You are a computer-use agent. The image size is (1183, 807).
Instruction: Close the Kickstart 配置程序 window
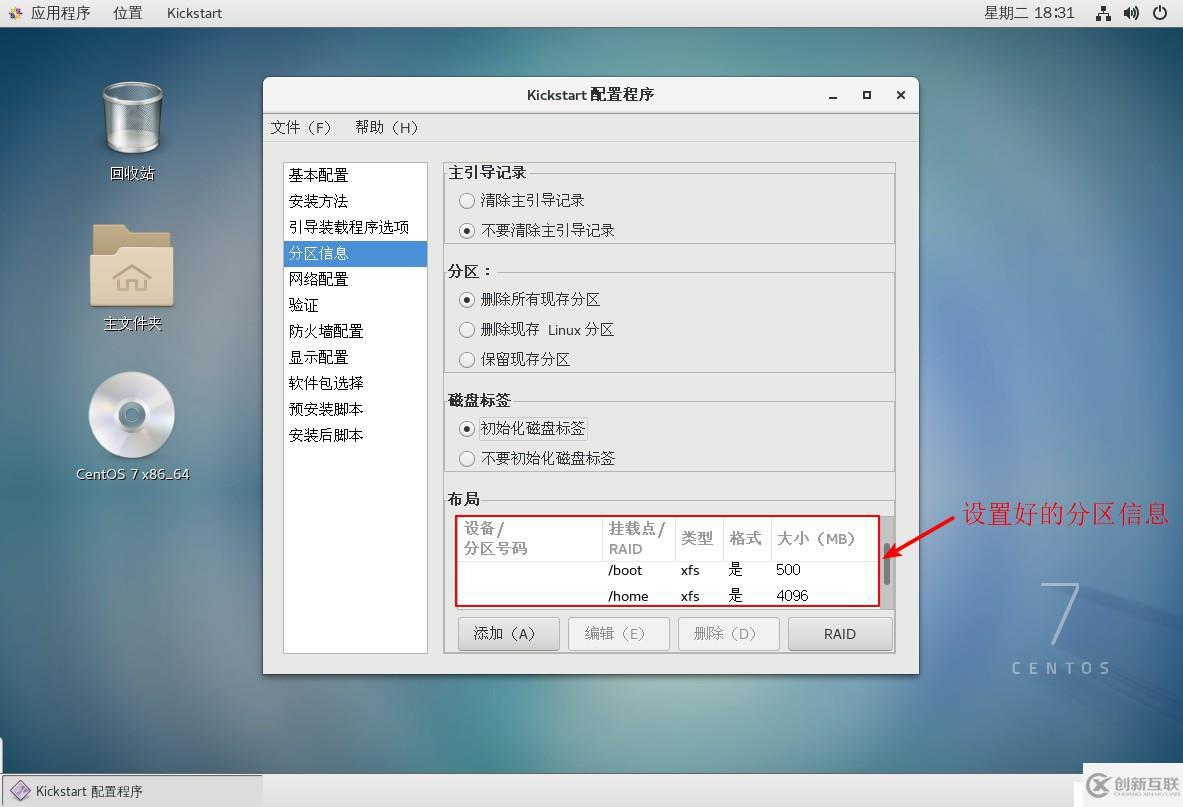901,95
